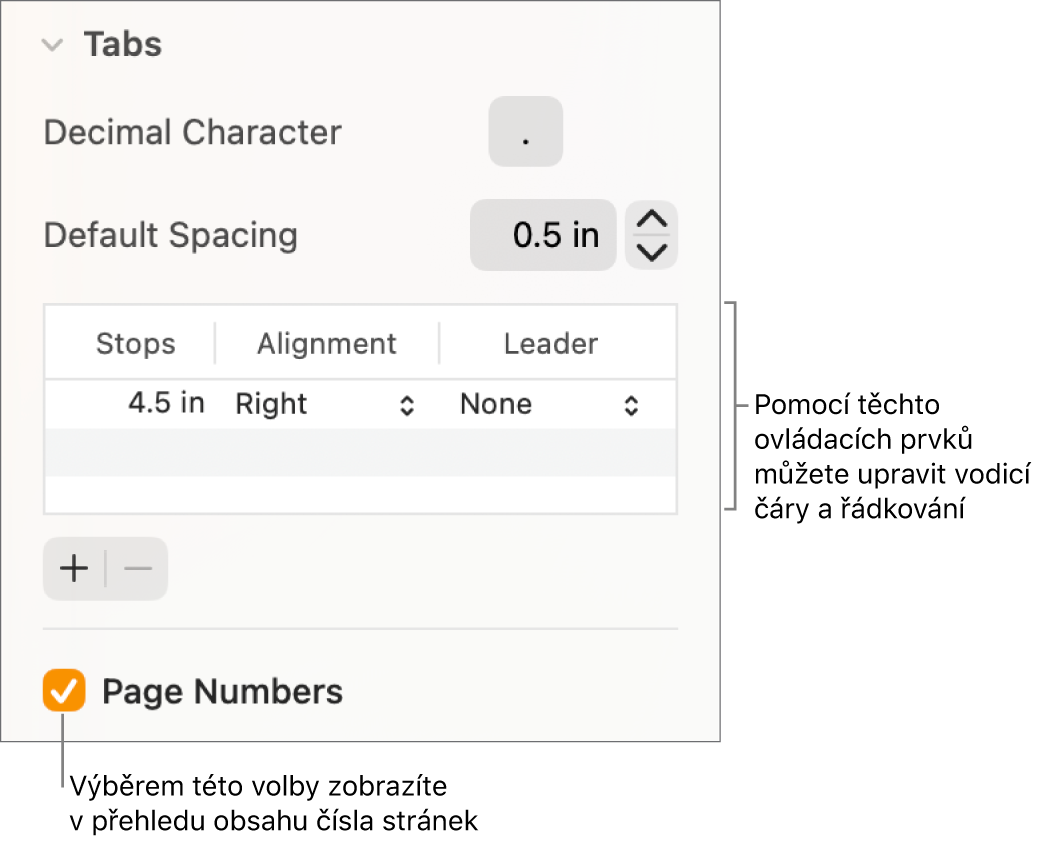Decrease Default Spacing with down arrow
The width and height of the screenshot is (1041, 841).
pyautogui.click(x=651, y=252)
